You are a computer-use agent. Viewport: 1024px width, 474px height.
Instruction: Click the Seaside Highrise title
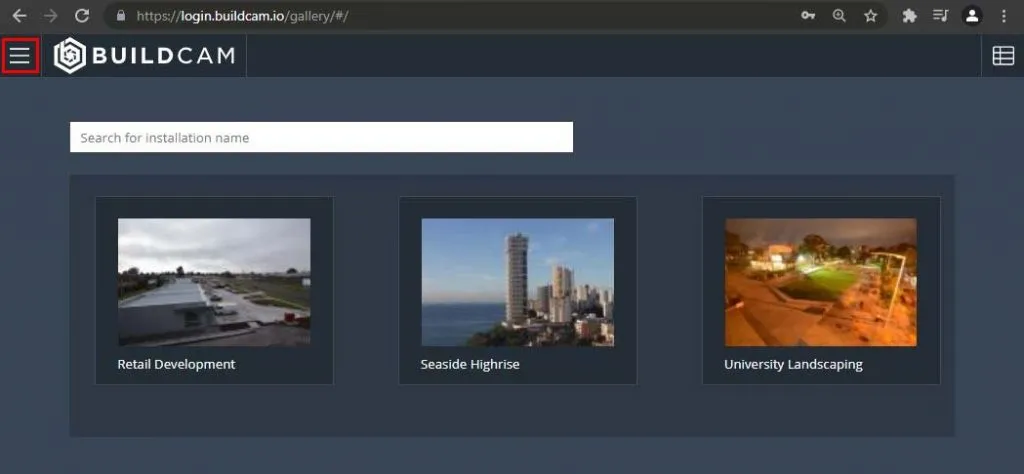click(x=470, y=364)
